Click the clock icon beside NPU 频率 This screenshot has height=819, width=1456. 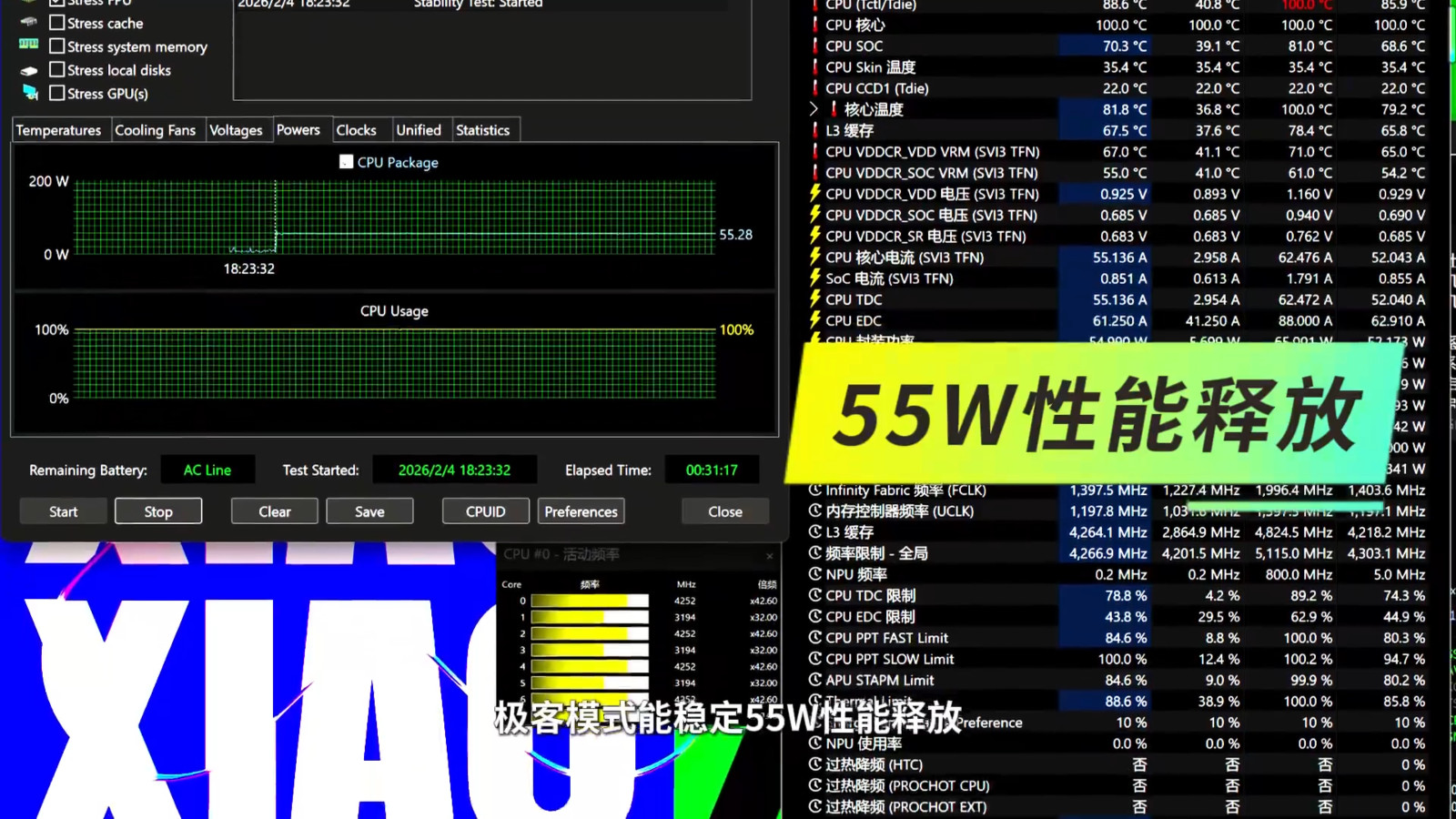[815, 574]
